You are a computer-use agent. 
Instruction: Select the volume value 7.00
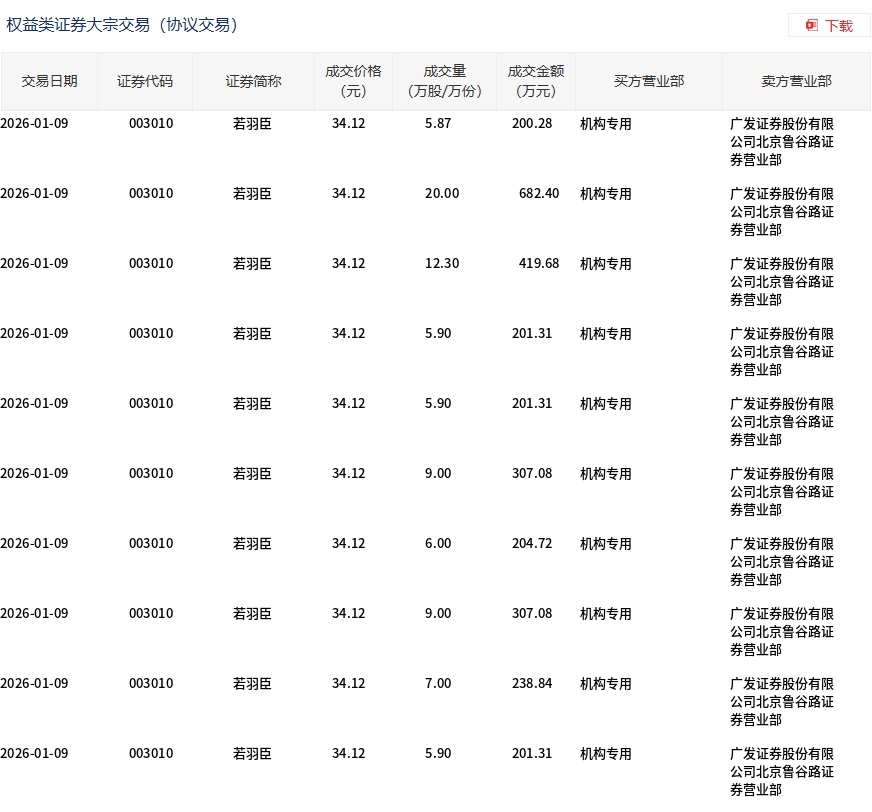click(438, 684)
